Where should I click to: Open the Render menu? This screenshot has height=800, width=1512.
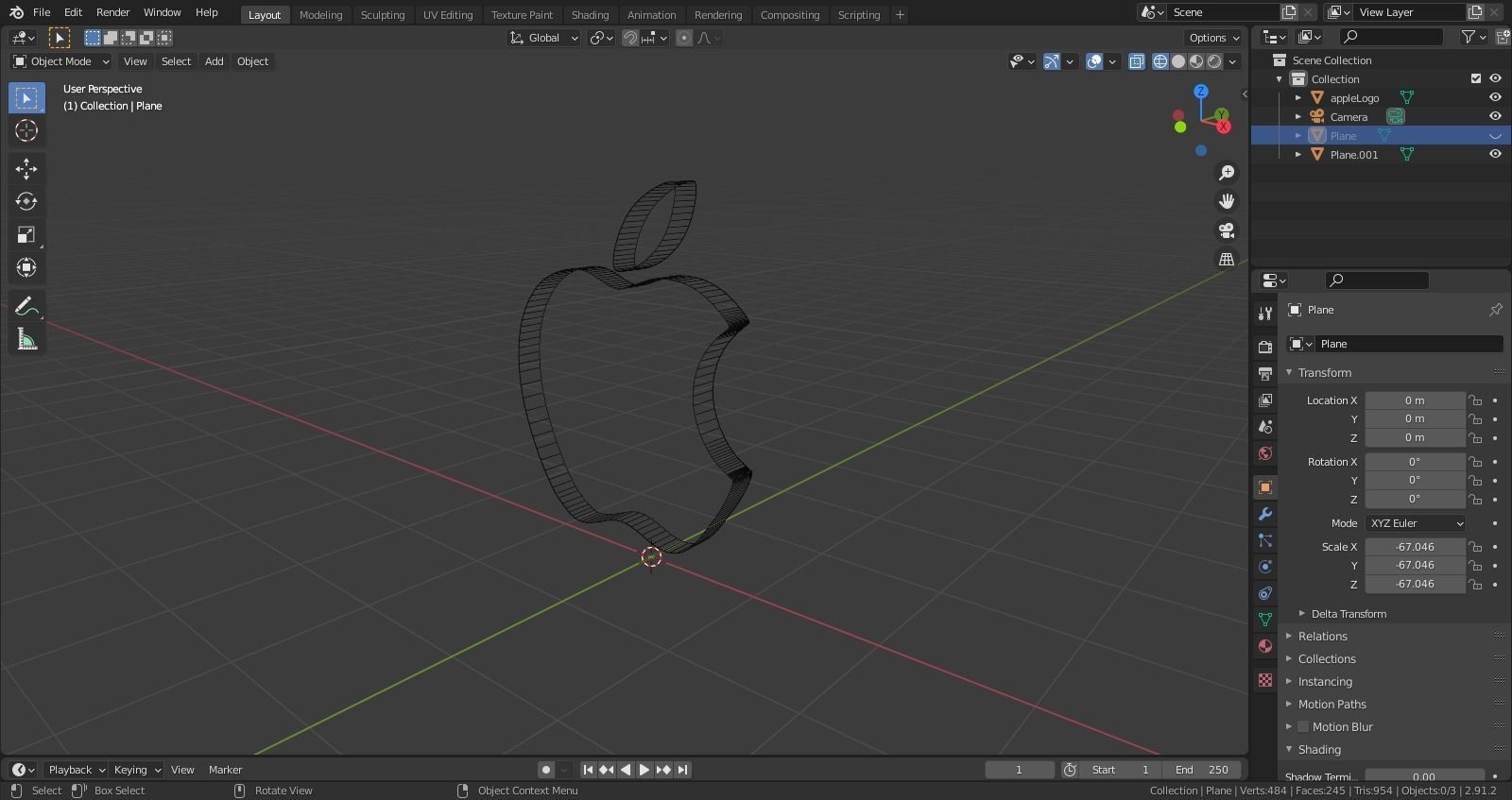click(x=112, y=12)
